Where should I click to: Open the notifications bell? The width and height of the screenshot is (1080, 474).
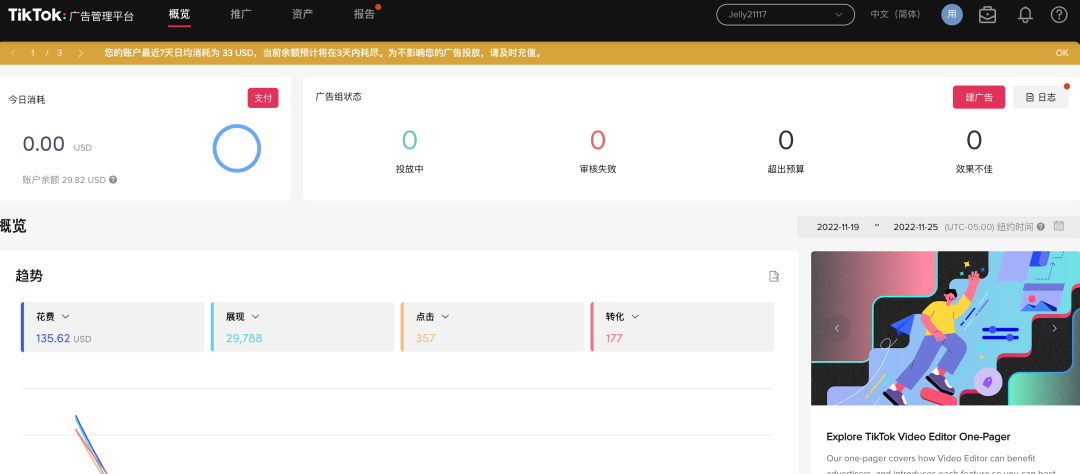point(1025,14)
